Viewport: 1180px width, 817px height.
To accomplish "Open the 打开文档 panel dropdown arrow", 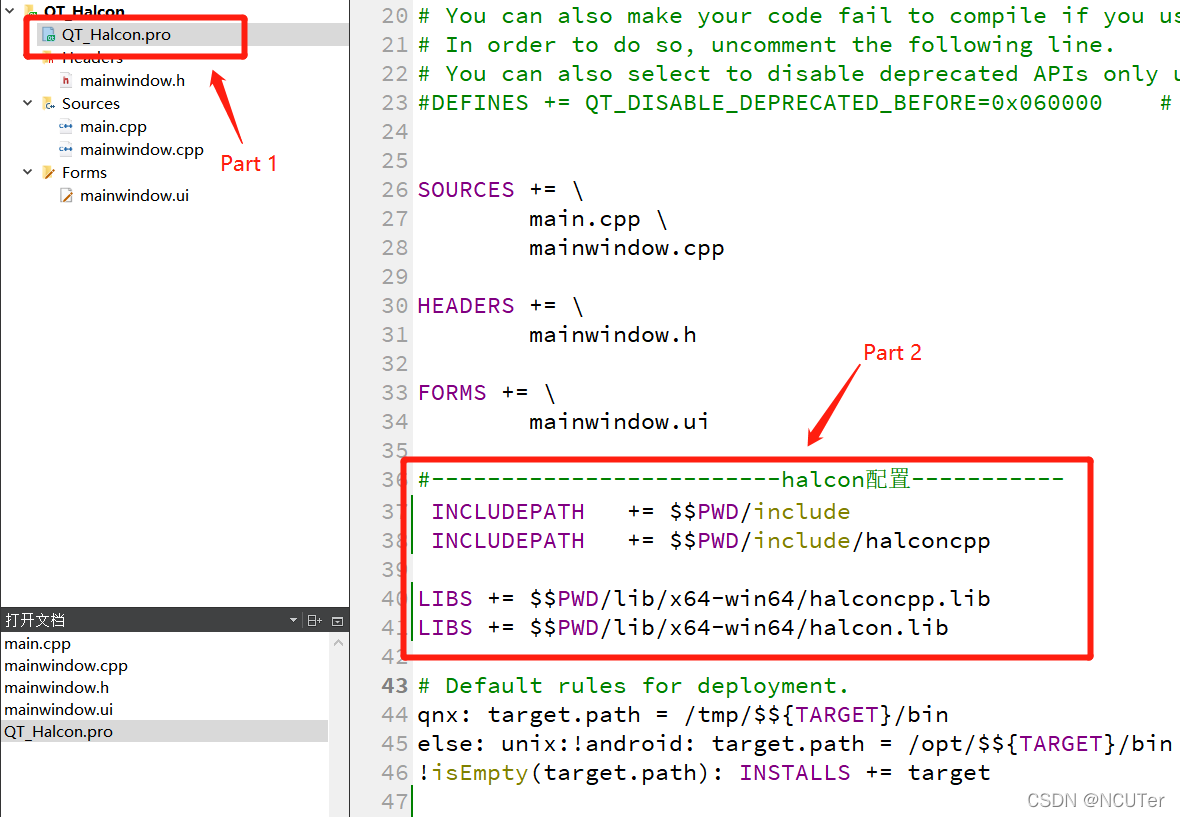I will [x=293, y=621].
